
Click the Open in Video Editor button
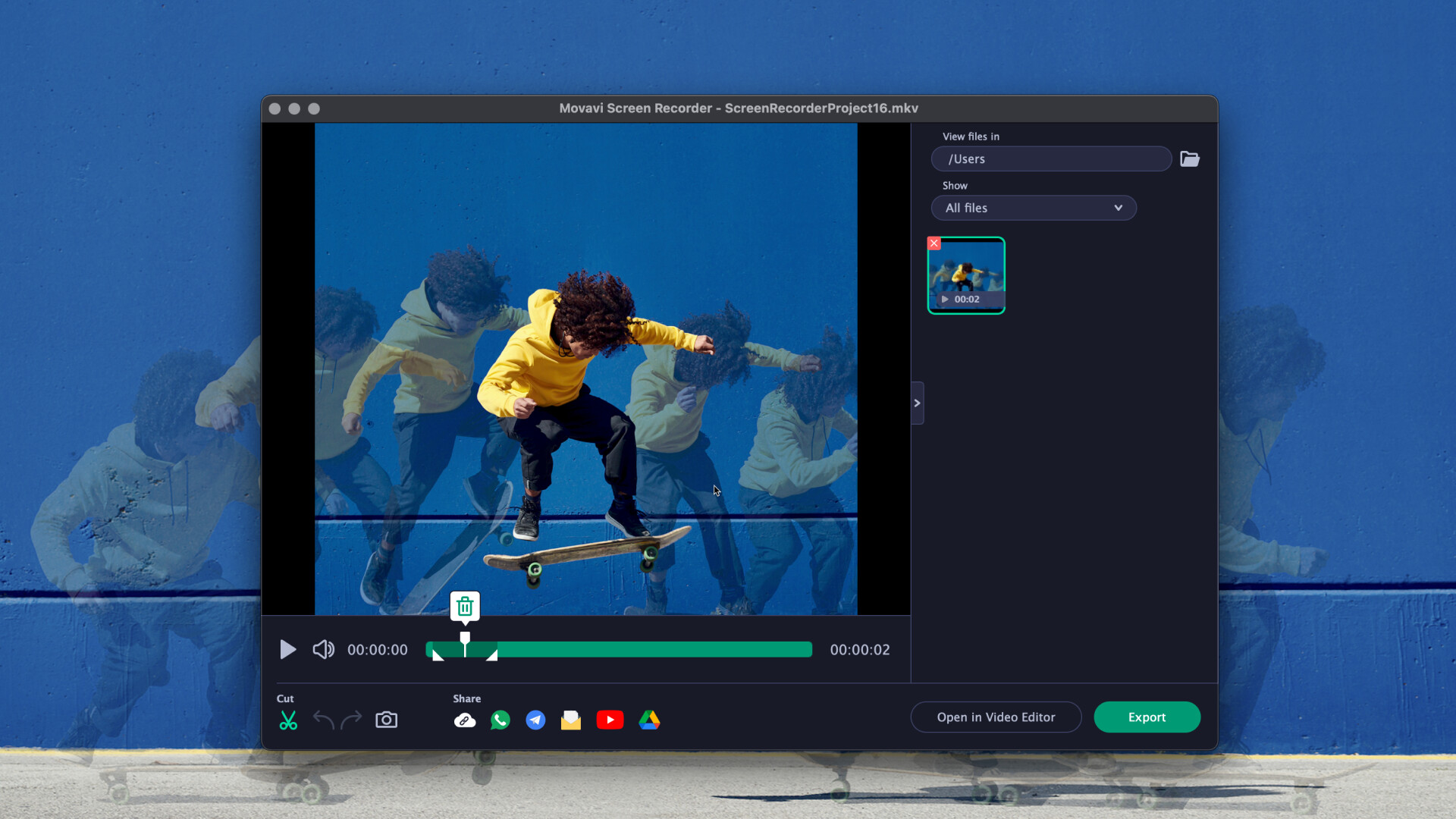tap(996, 717)
